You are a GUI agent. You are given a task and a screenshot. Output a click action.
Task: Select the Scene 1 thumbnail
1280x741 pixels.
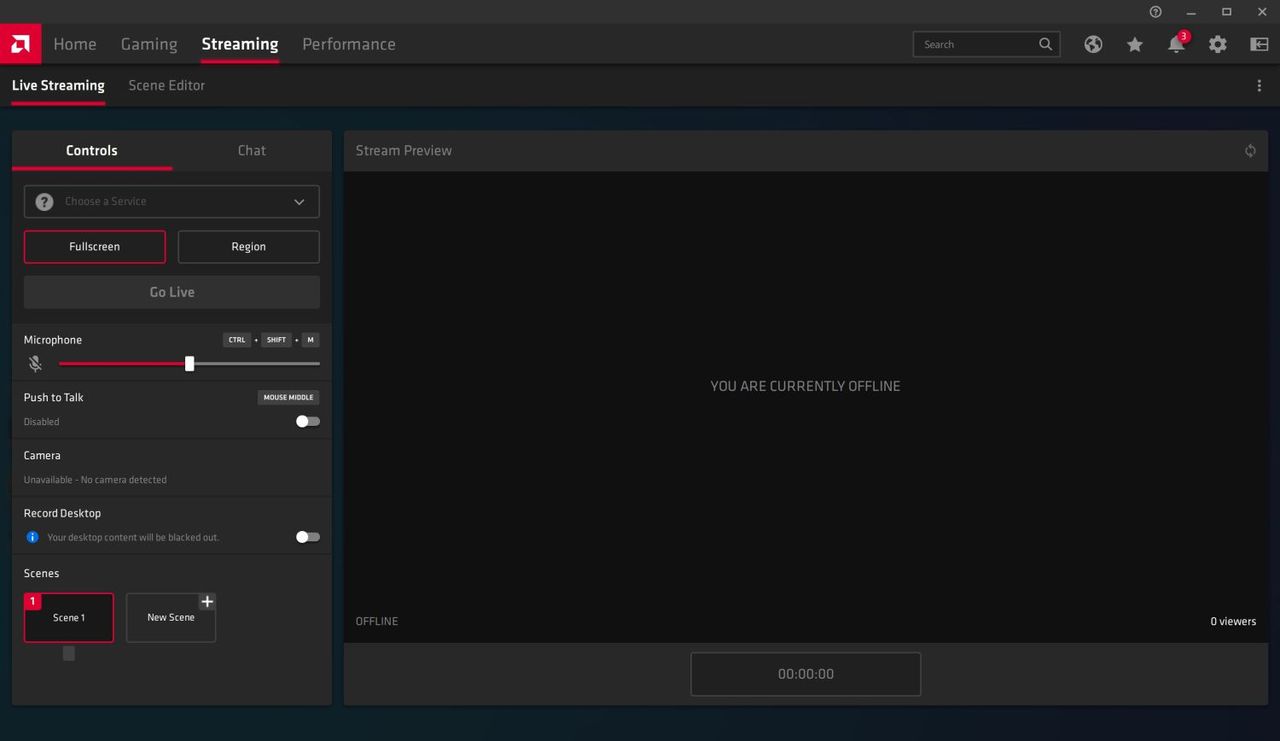(69, 618)
